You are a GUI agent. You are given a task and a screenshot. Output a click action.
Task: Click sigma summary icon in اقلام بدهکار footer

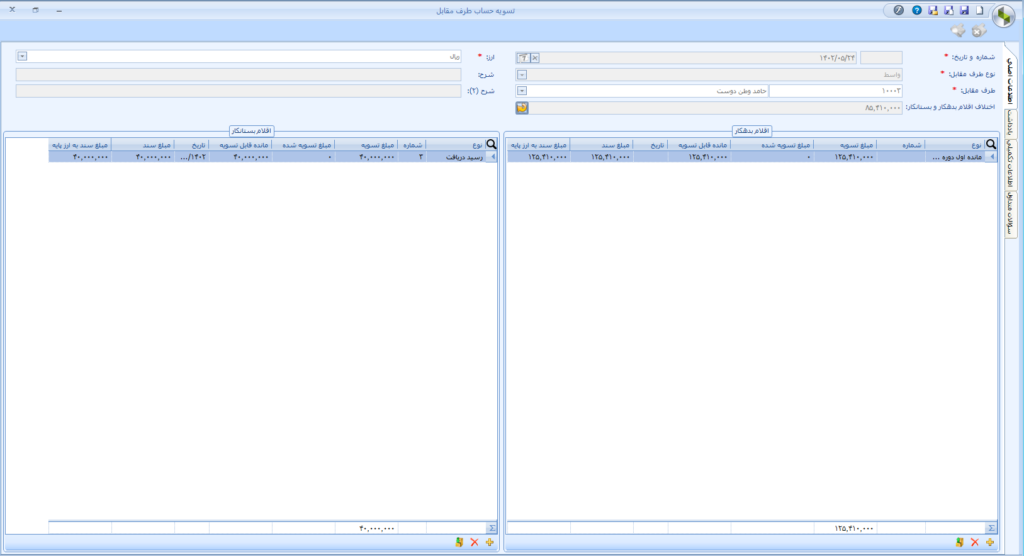(x=991, y=528)
